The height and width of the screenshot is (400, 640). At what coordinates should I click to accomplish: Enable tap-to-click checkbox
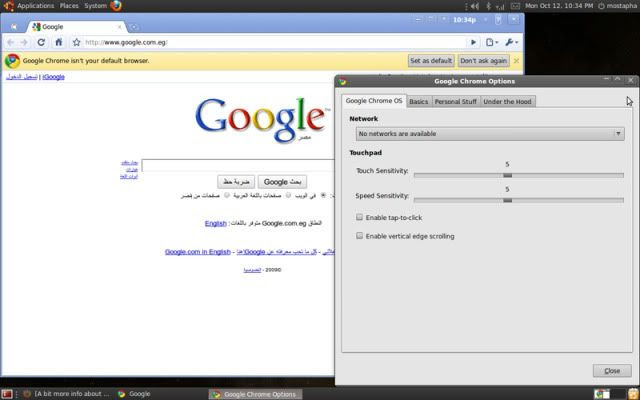tap(359, 217)
